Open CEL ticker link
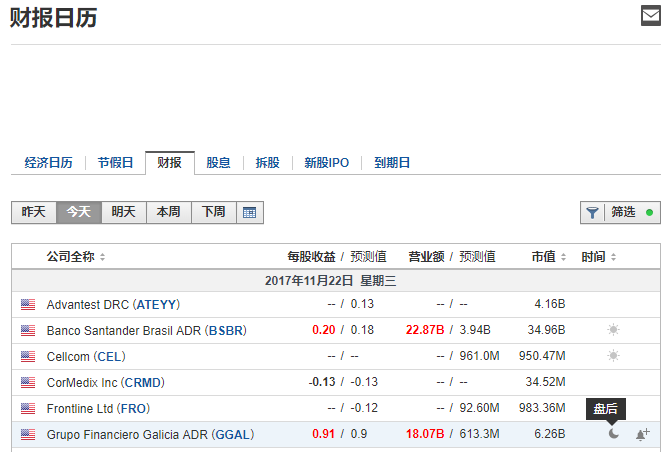This screenshot has width=664, height=452. tap(110, 357)
